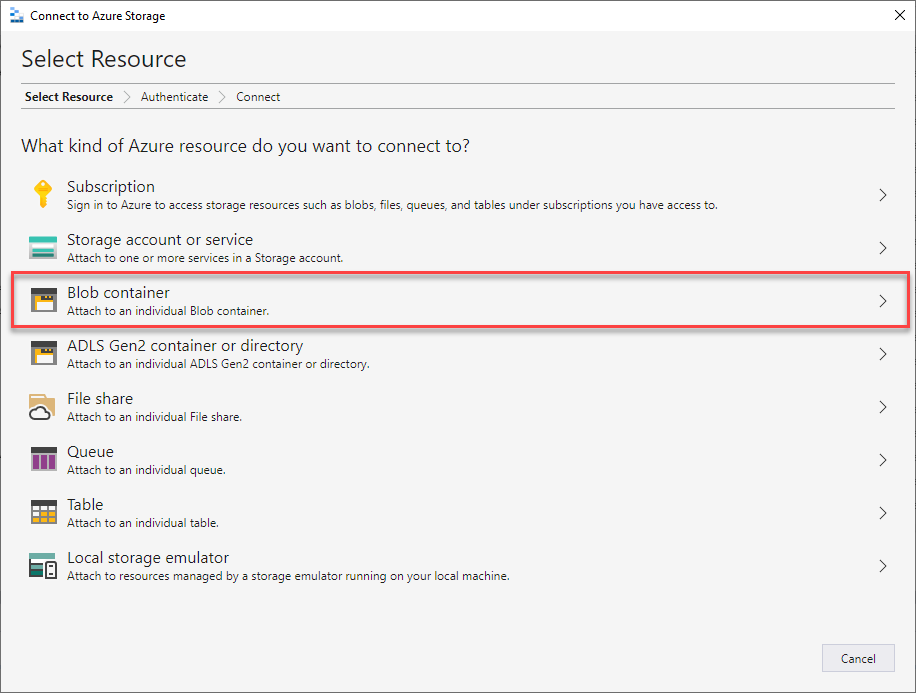
Task: Open the File share row chevron
Action: click(883, 407)
